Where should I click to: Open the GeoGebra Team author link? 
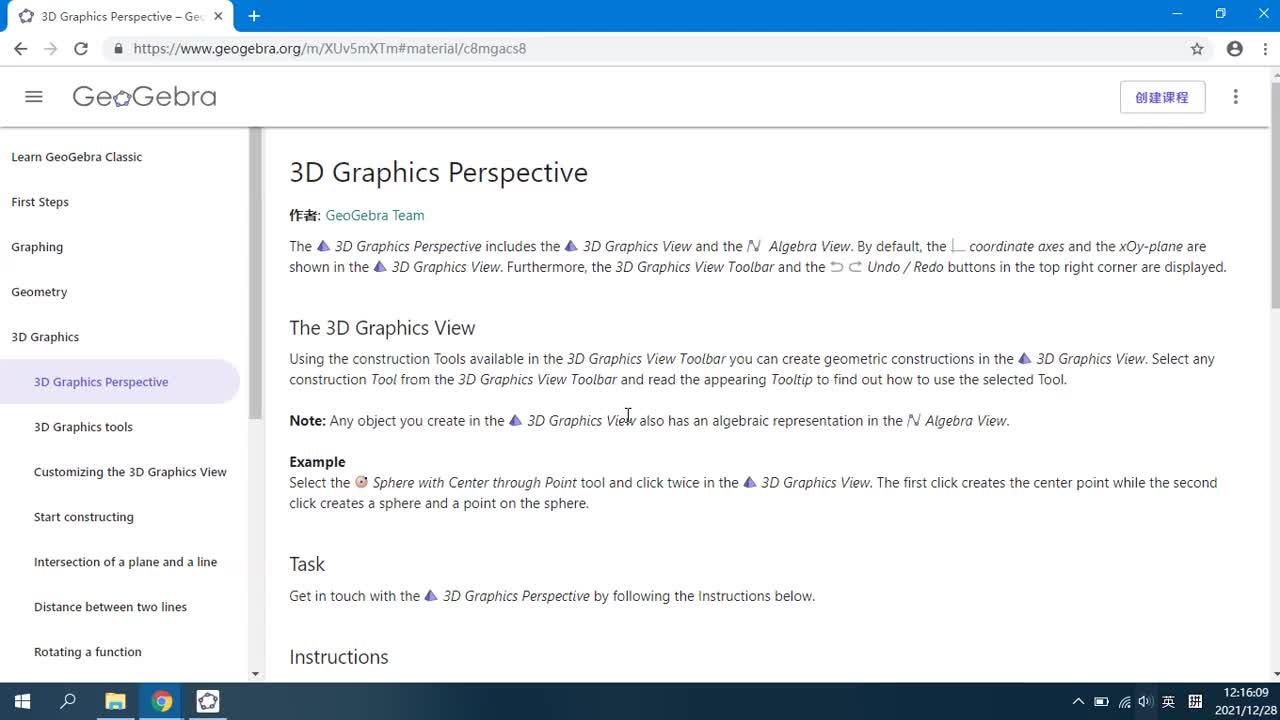[x=375, y=215]
